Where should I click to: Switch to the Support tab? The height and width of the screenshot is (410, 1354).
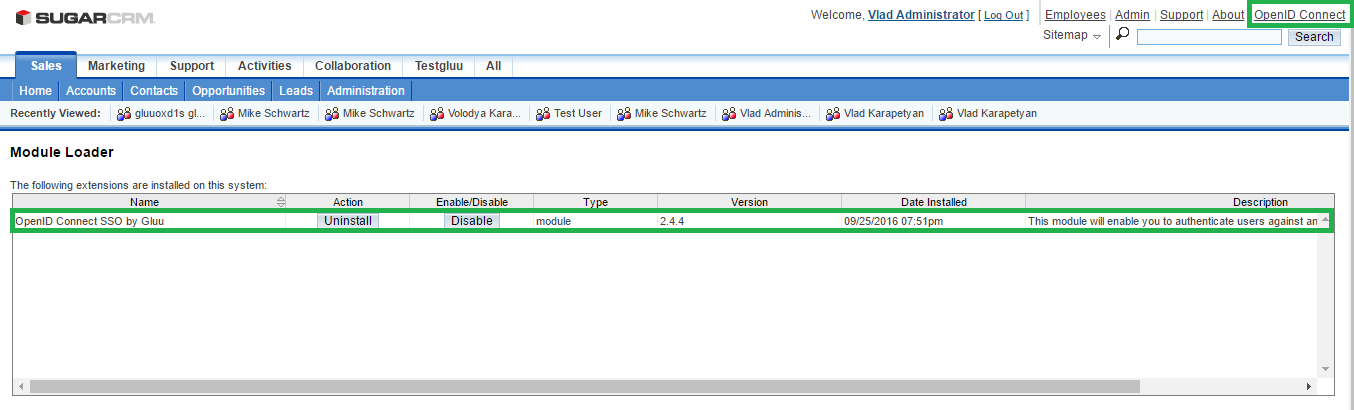[192, 66]
